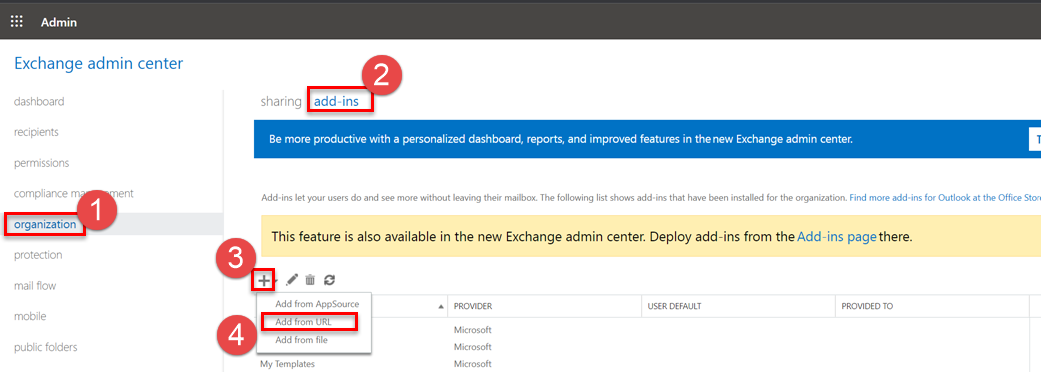Open mail flow section

pyautogui.click(x=35, y=286)
